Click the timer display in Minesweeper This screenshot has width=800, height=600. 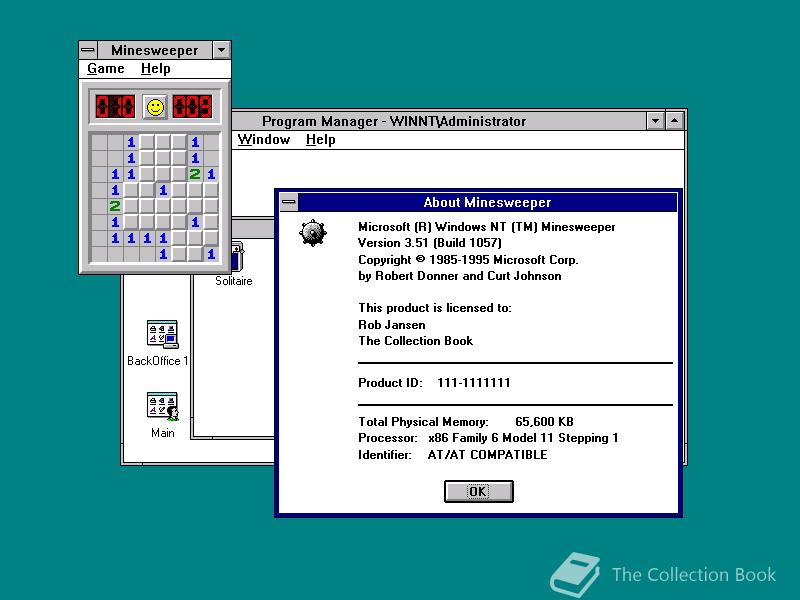pos(192,107)
